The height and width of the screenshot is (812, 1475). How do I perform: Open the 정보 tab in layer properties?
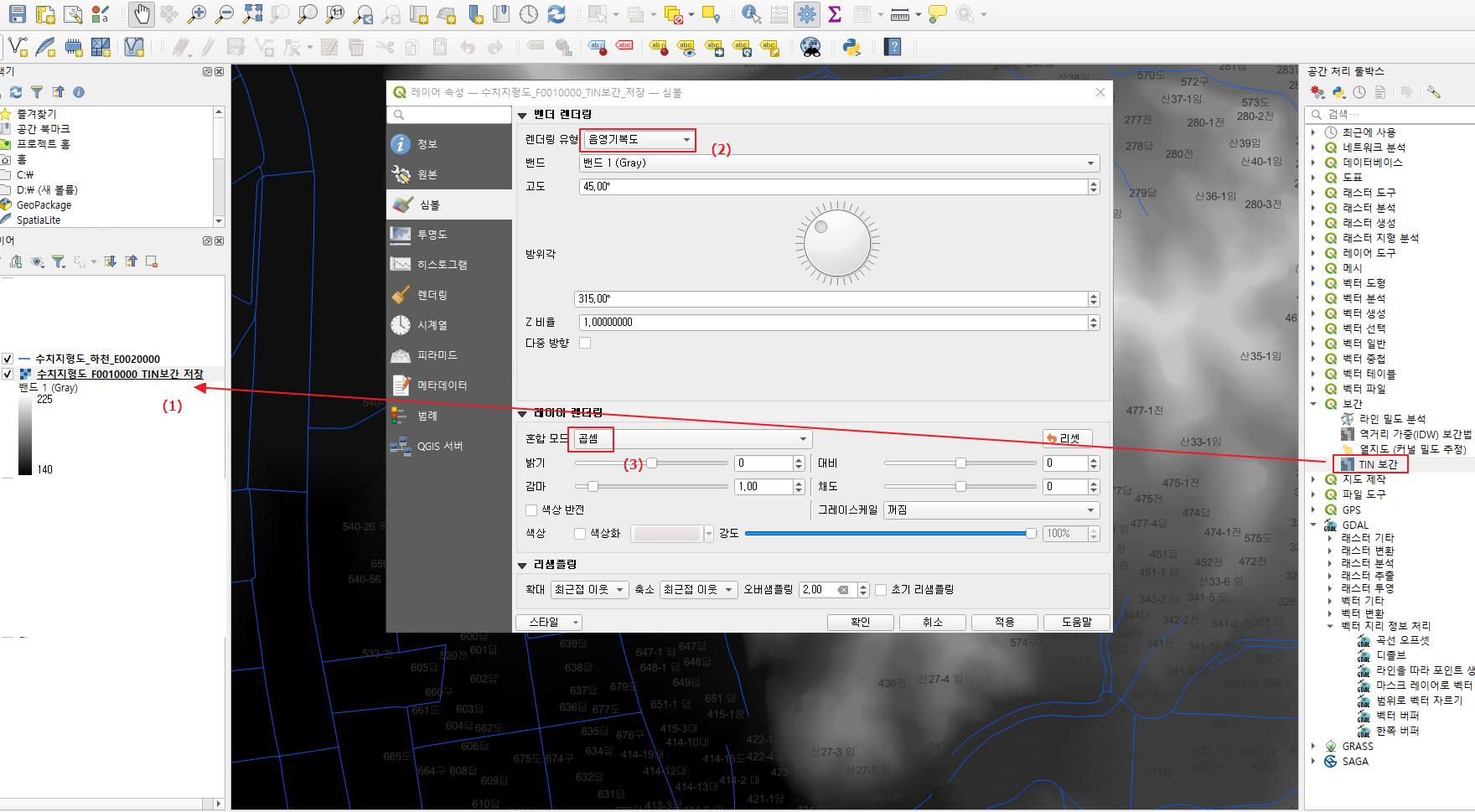pyautogui.click(x=449, y=144)
